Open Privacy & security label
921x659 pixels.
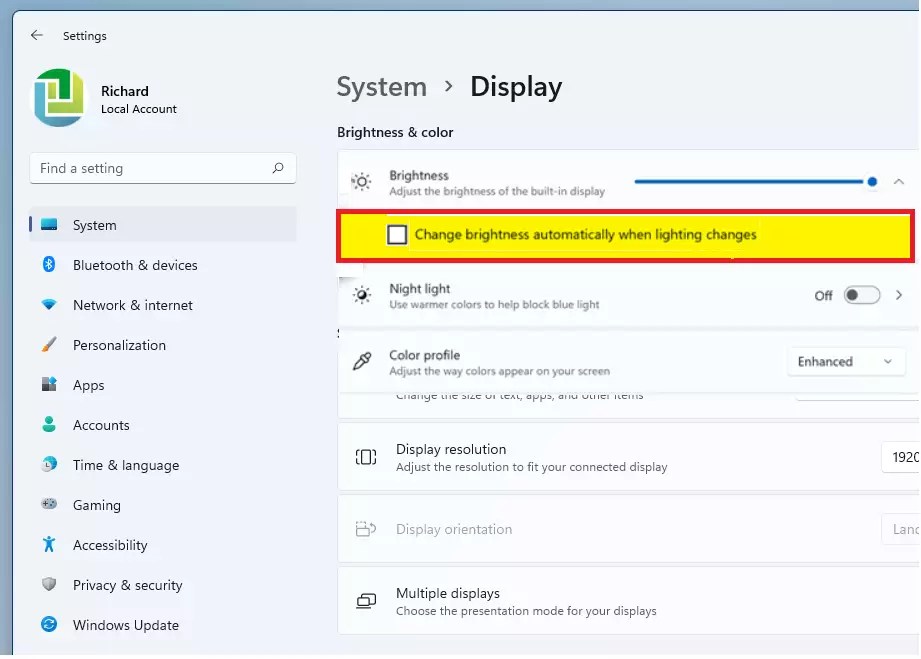pos(127,585)
